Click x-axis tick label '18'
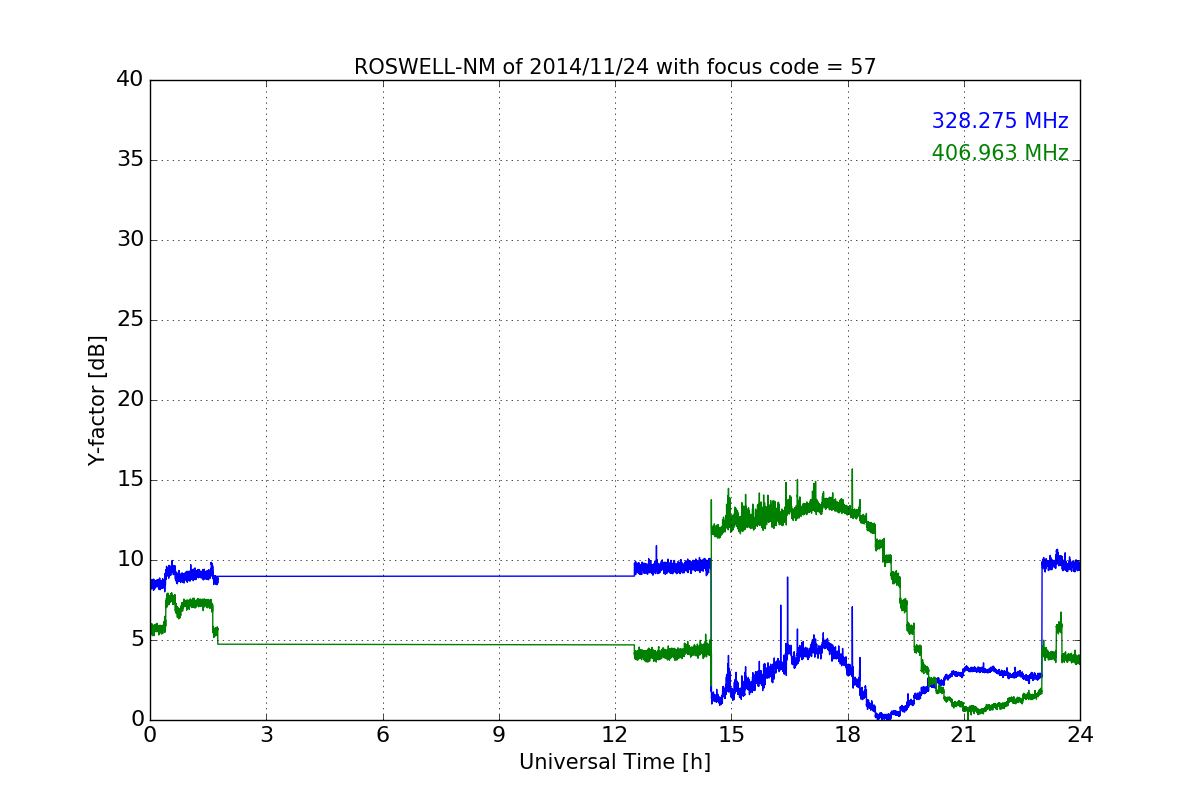The width and height of the screenshot is (1200, 800). pos(848,735)
